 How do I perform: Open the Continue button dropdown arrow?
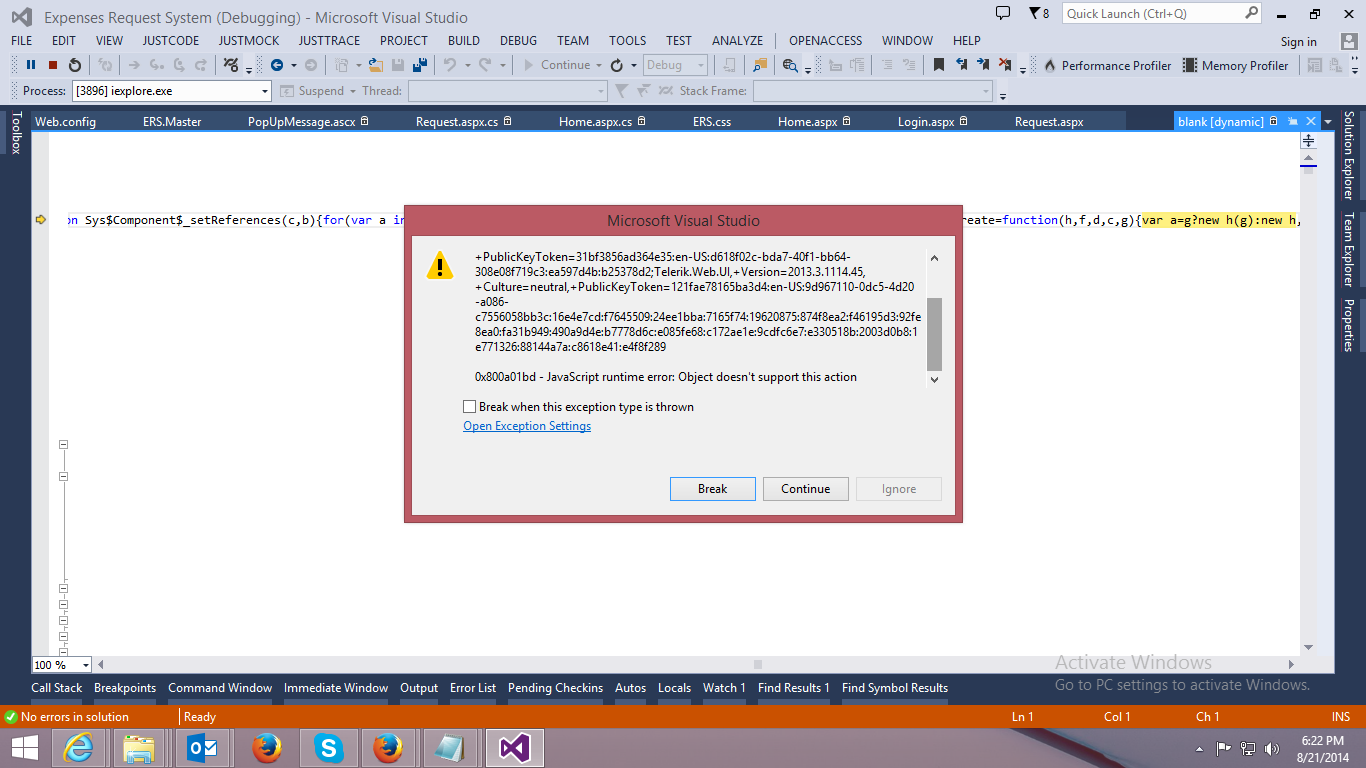599,66
